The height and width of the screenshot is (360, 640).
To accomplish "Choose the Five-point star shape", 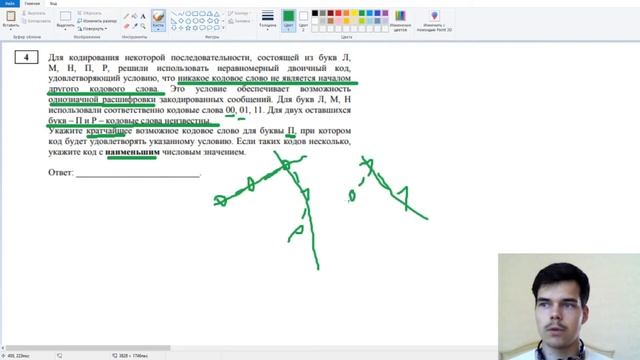I will pos(188,28).
